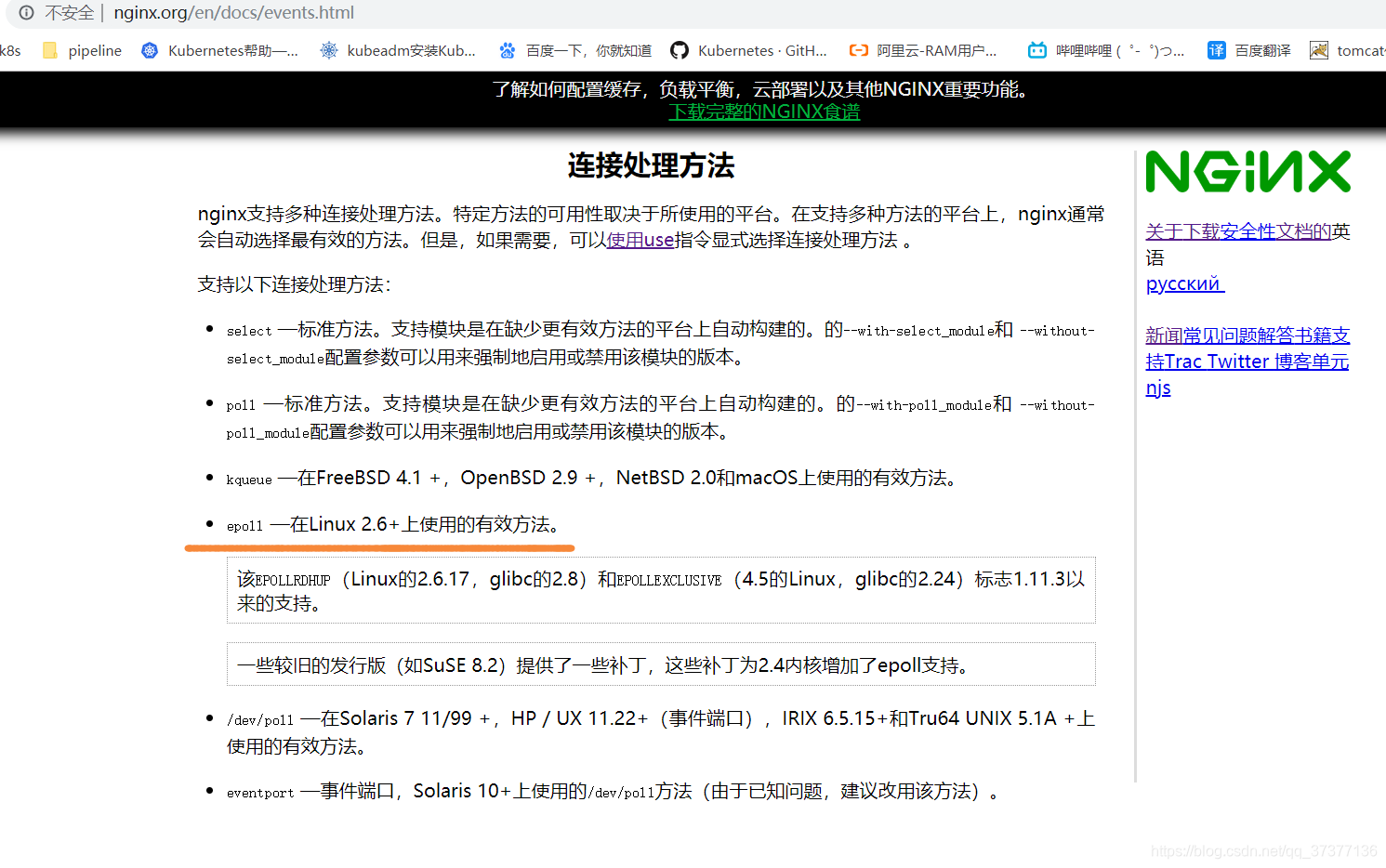Open the 关于下载安全性文档的 sidebar link
The image size is (1386, 868).
[1238, 230]
